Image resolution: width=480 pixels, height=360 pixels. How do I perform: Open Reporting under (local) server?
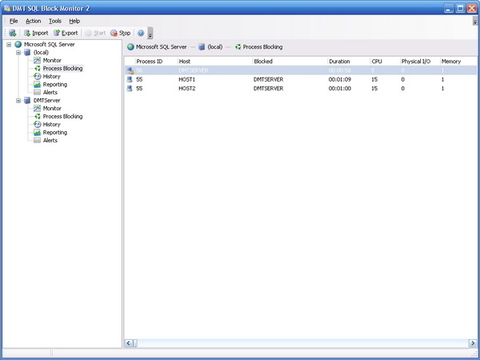click(55, 84)
